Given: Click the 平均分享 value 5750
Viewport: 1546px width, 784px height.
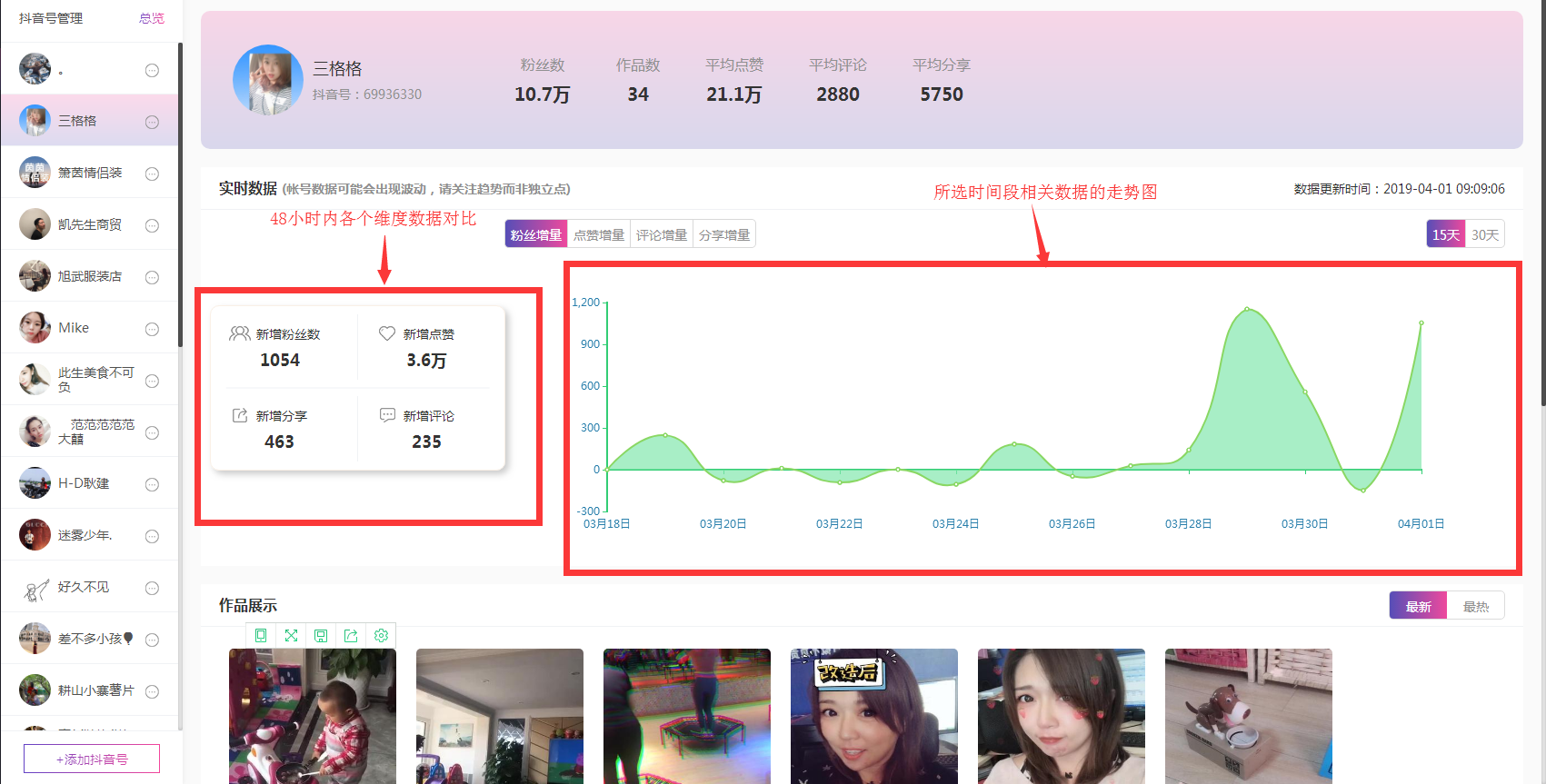Looking at the screenshot, I should 942,94.
